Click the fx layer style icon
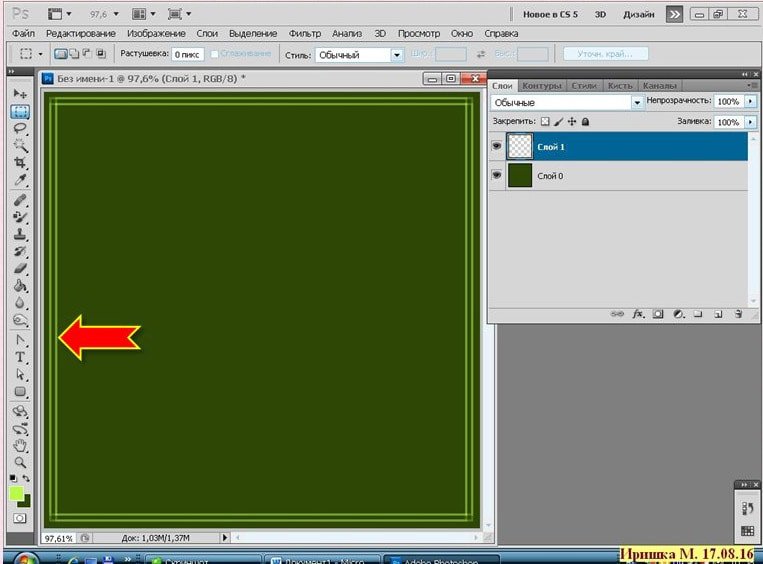This screenshot has height=564, width=763. 638,313
